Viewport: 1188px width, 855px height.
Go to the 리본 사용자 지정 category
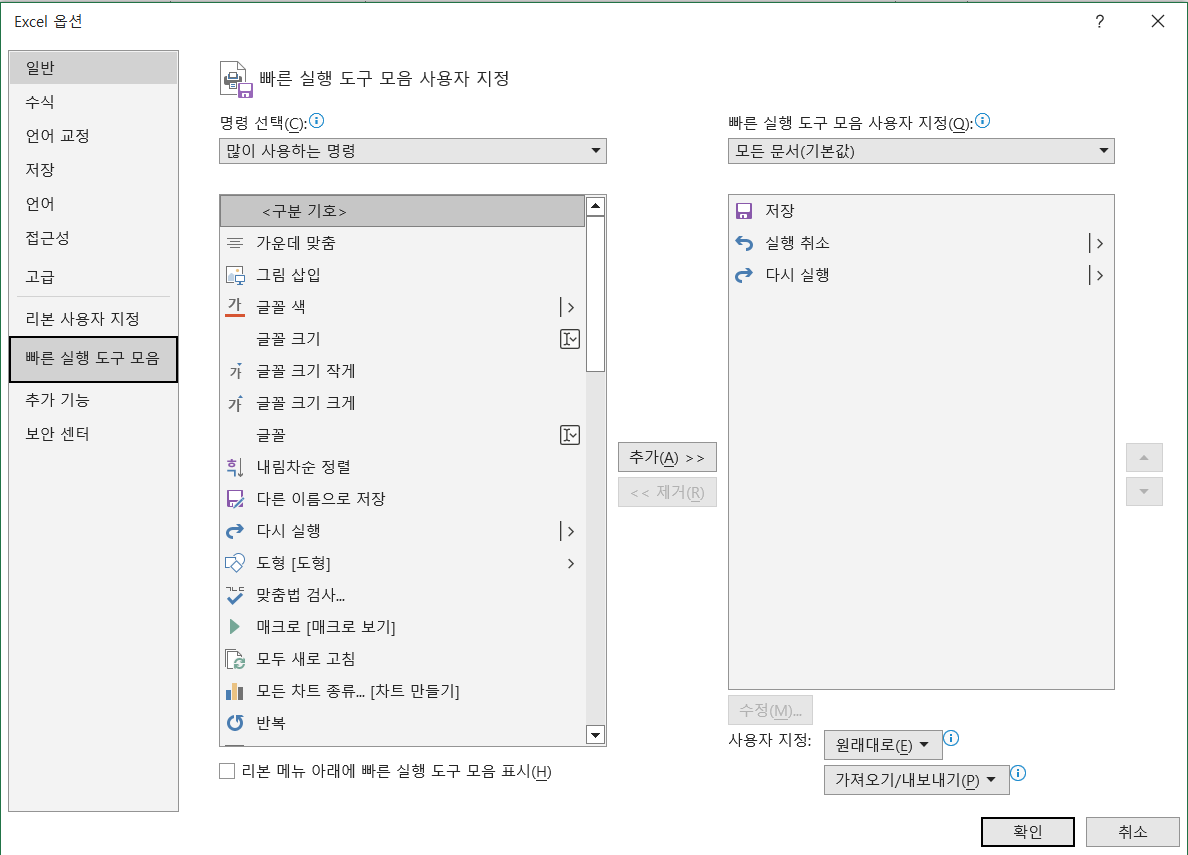click(x=94, y=319)
